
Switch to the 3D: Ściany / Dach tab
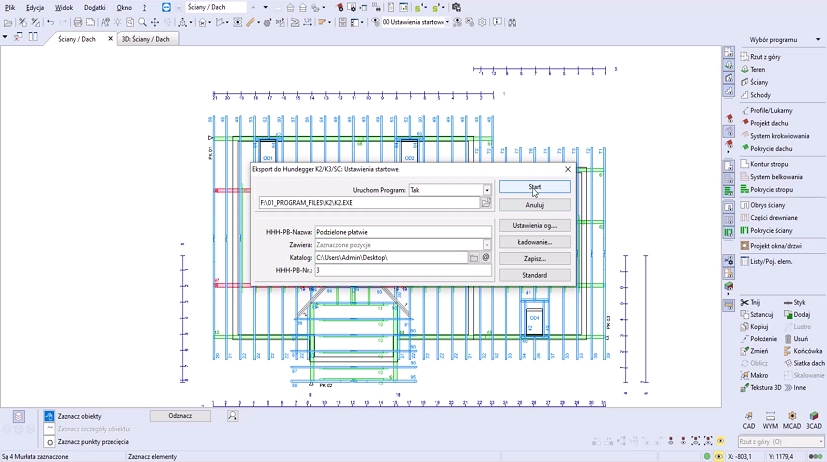coord(146,39)
